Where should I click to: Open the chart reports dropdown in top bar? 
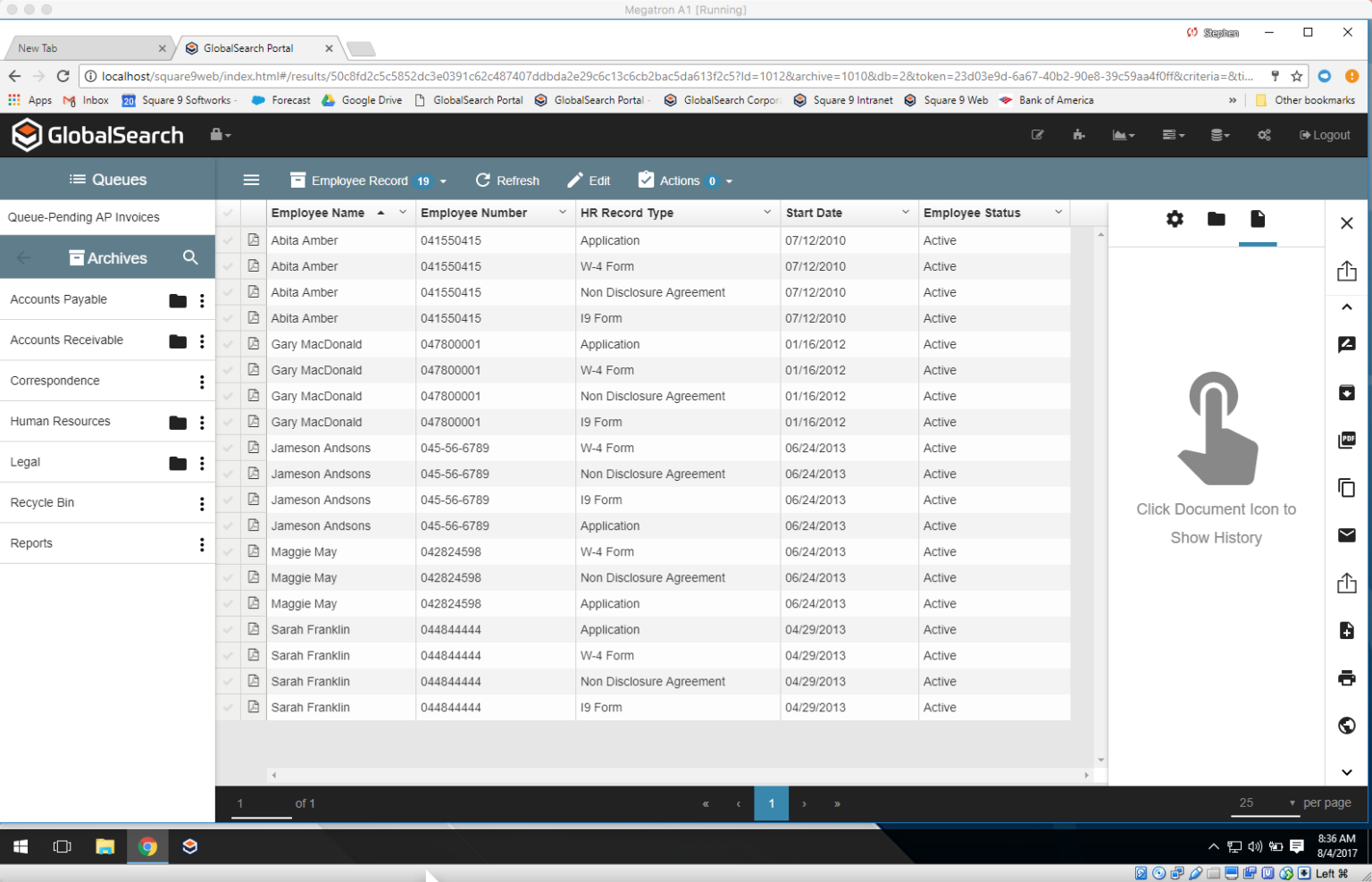click(x=1124, y=135)
